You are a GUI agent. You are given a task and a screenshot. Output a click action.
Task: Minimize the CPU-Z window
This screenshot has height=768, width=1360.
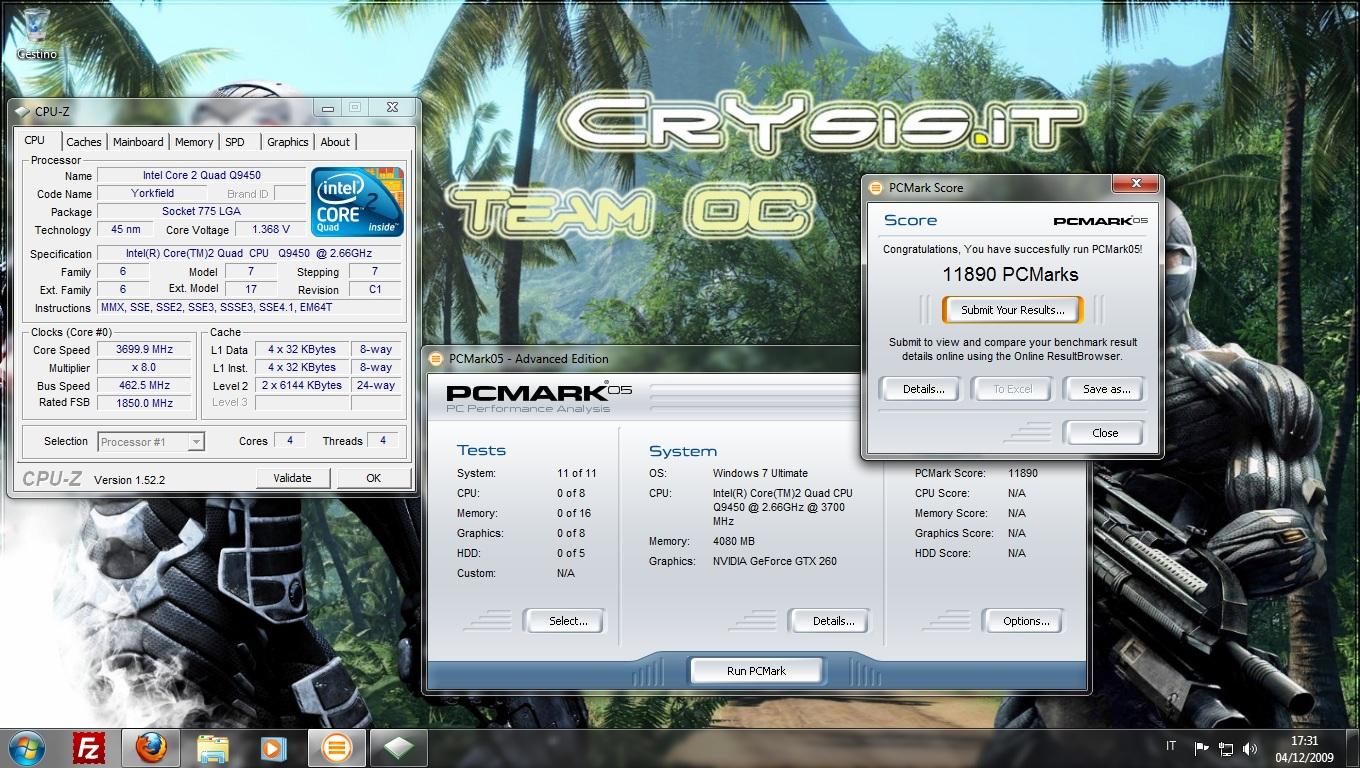(329, 107)
